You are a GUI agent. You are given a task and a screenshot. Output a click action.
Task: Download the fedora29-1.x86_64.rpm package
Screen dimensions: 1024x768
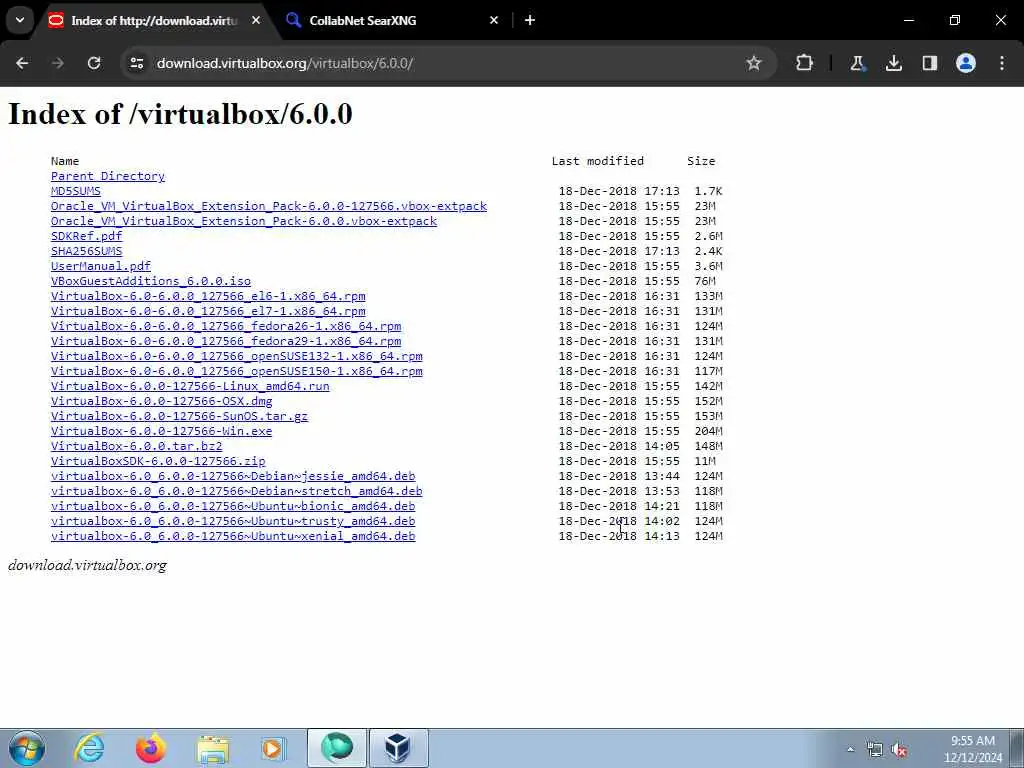pyautogui.click(x=226, y=342)
